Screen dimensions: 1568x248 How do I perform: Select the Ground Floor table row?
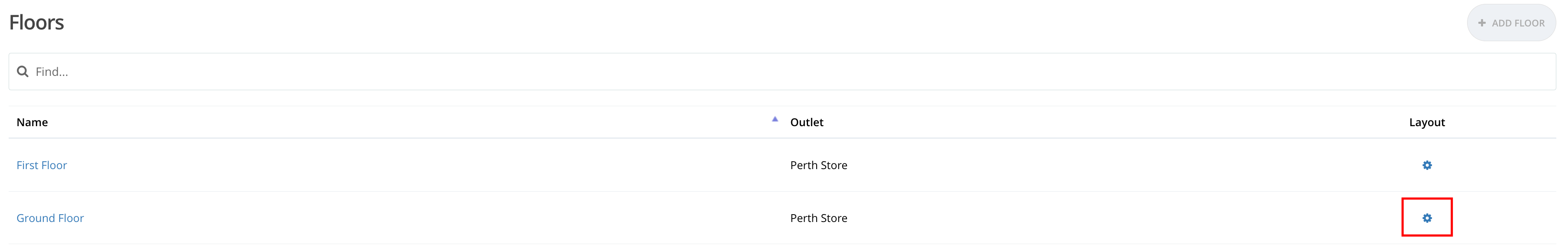pos(426,218)
